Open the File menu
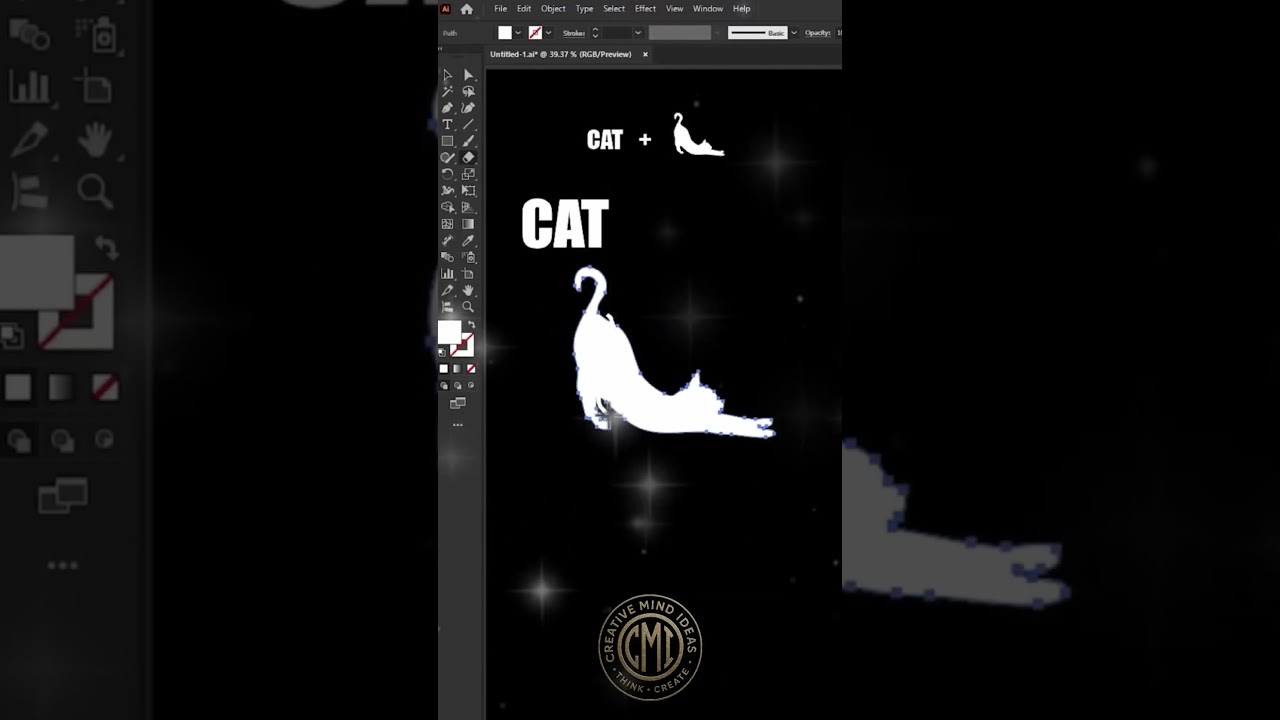 click(500, 9)
